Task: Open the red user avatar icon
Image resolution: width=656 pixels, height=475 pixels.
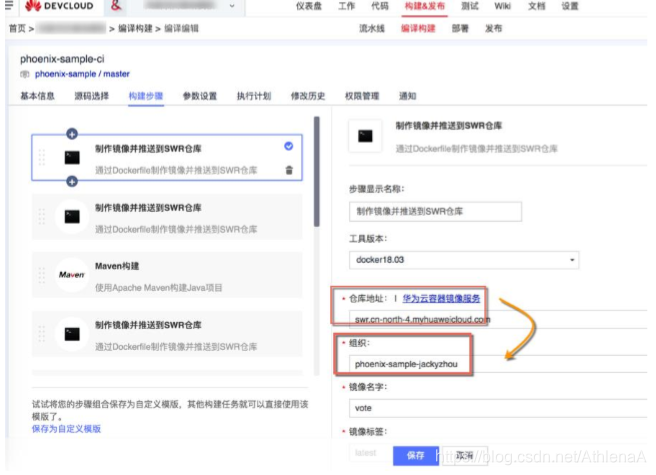Action: (x=116, y=5)
